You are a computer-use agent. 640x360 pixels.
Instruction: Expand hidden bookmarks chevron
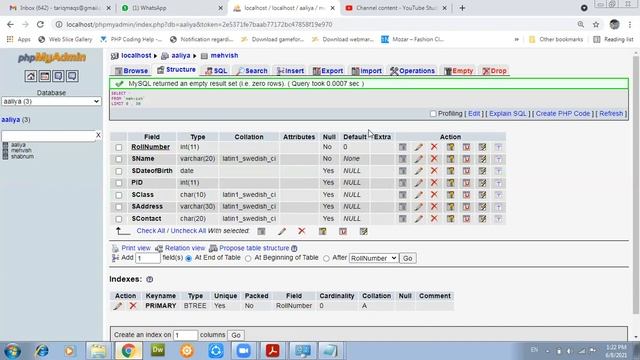(x=516, y=40)
